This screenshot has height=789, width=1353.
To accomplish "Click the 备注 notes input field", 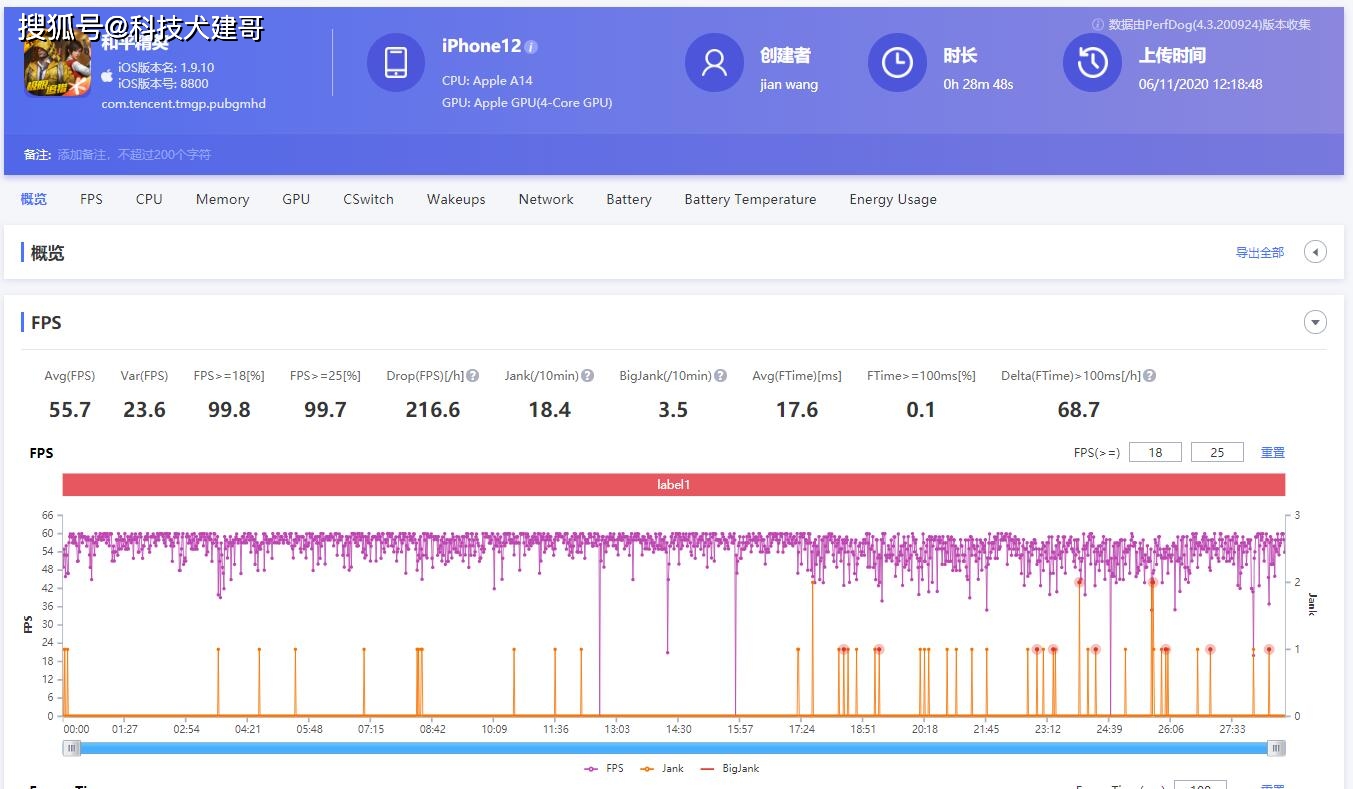I will tap(134, 155).
